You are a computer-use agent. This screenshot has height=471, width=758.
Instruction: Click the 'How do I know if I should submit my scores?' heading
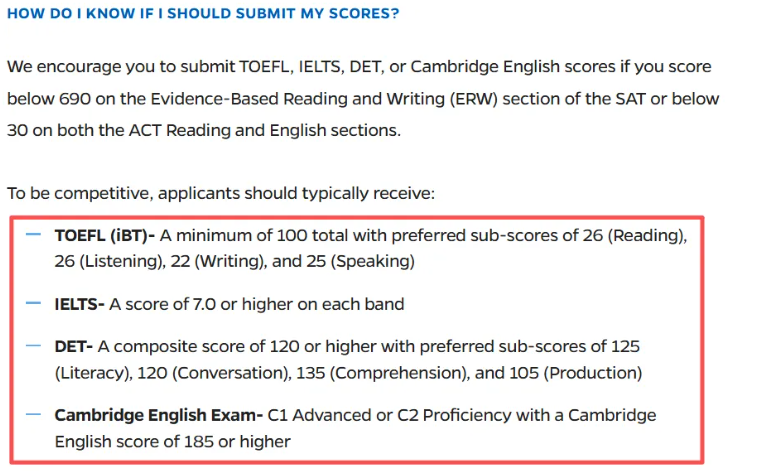point(203,15)
